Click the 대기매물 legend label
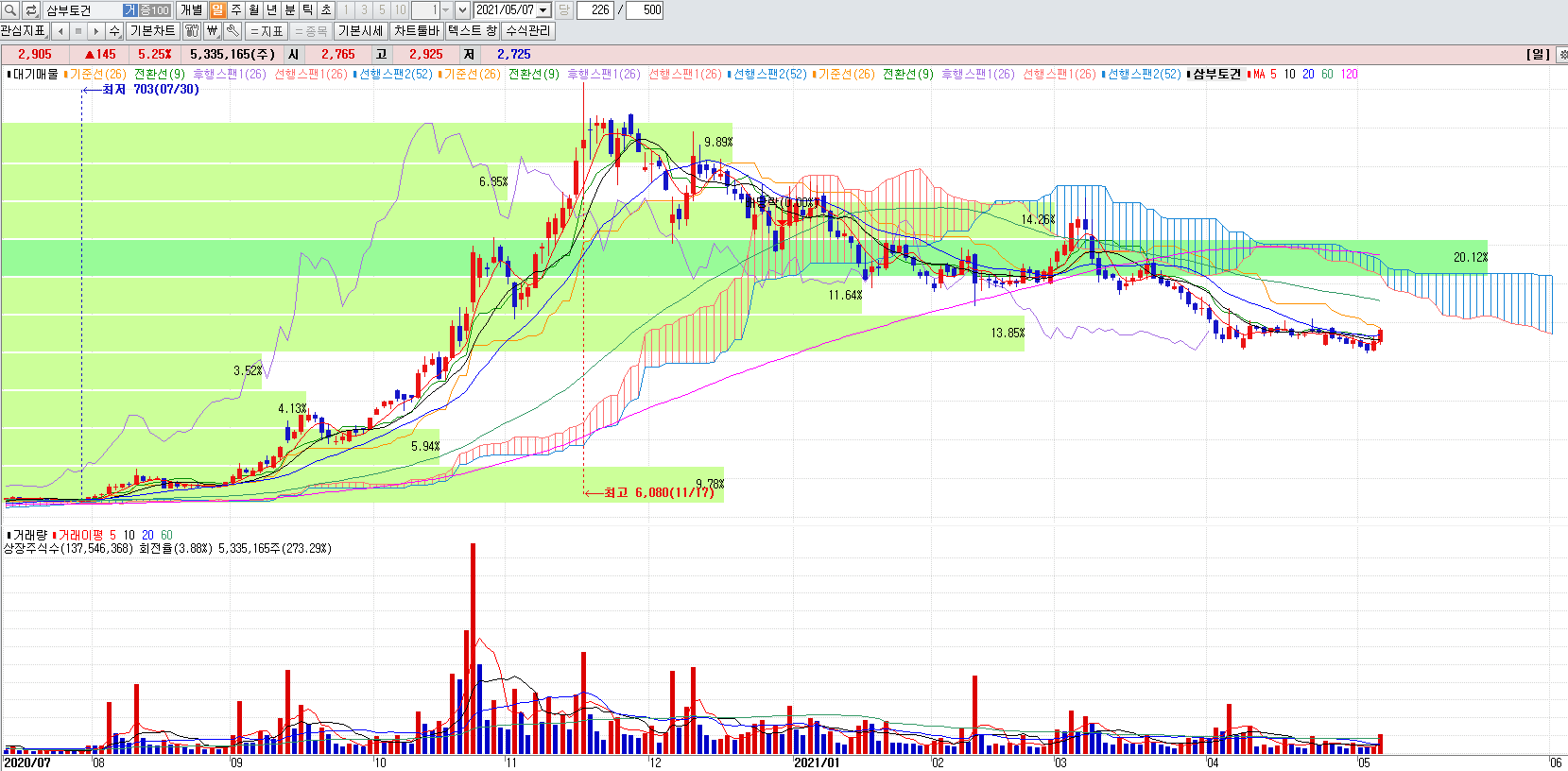Screen dimensions: 1568x771 pos(35,74)
